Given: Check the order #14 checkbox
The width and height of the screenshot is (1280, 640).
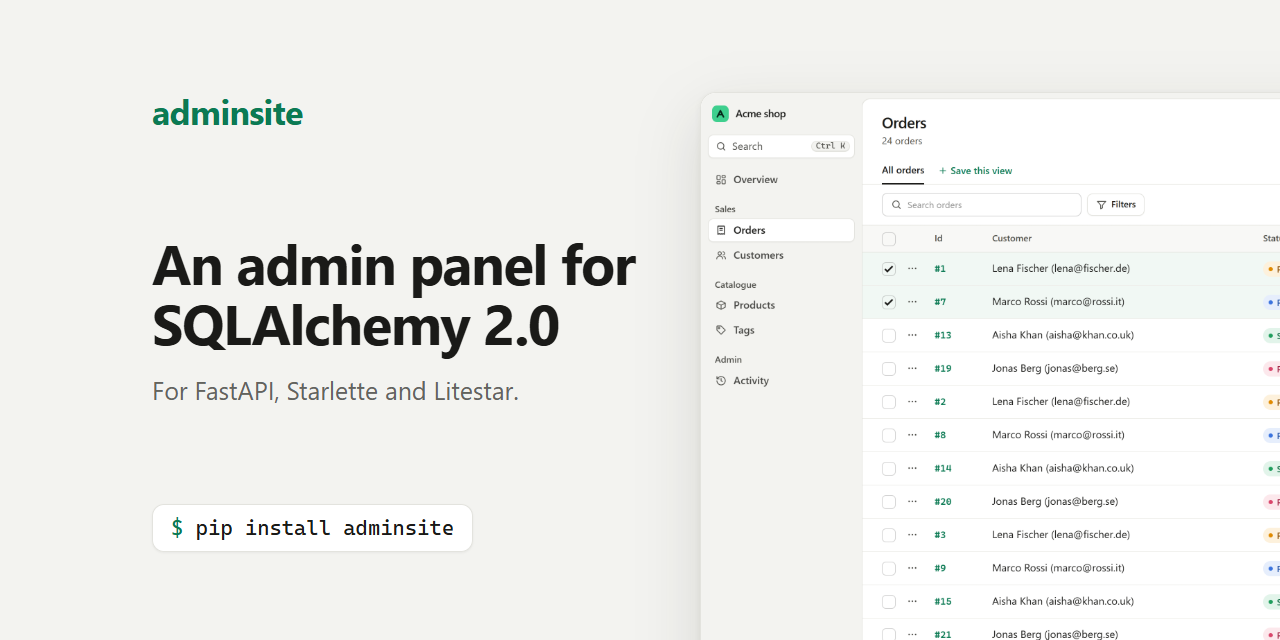Looking at the screenshot, I should pos(889,468).
